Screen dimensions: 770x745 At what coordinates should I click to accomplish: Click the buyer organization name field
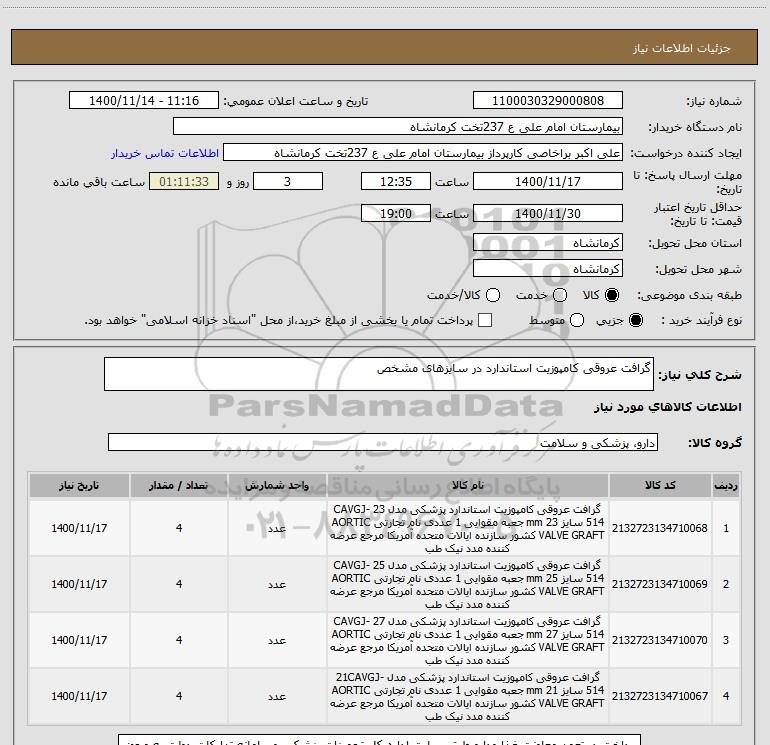click(398, 127)
